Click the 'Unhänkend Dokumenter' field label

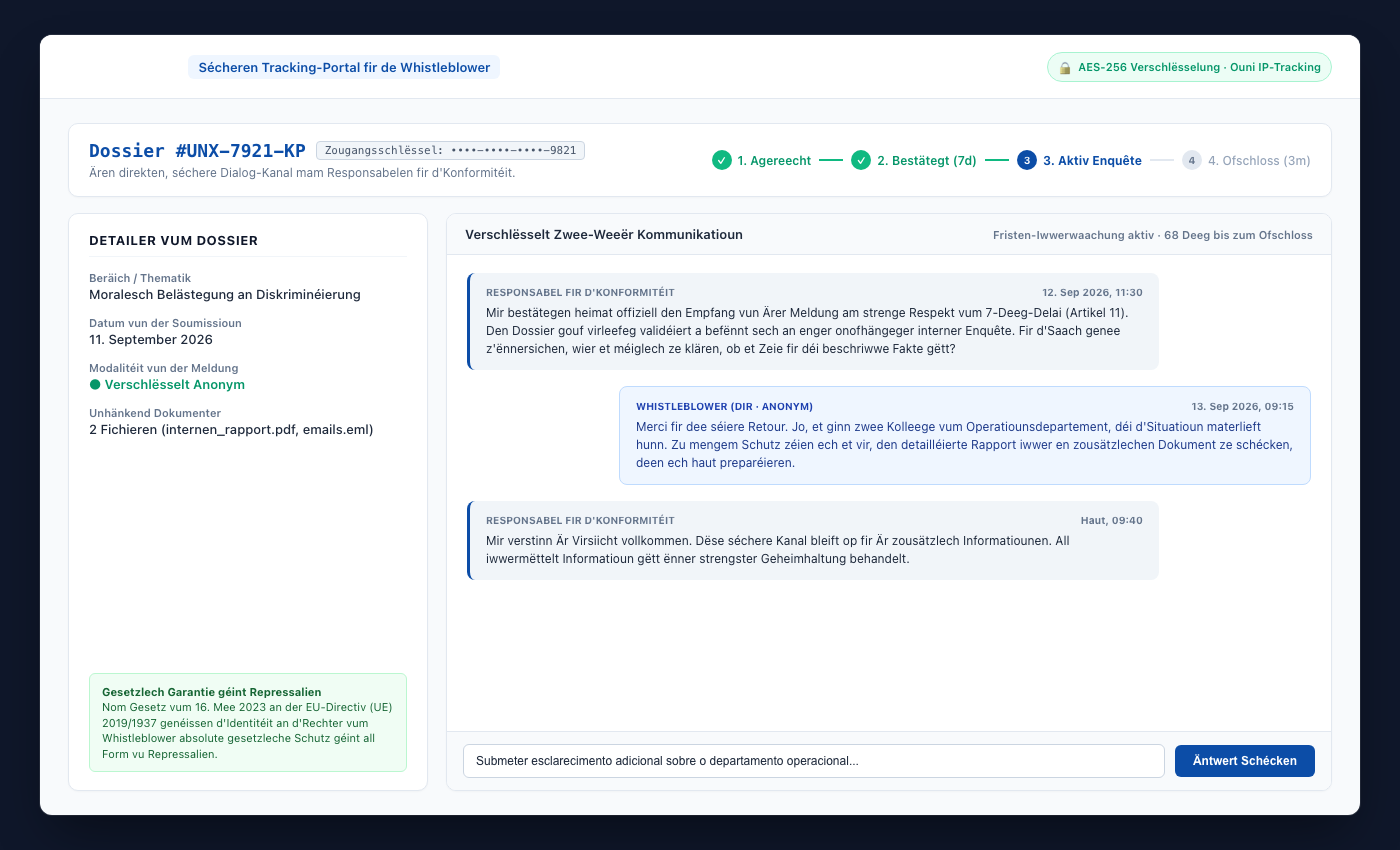(155, 413)
